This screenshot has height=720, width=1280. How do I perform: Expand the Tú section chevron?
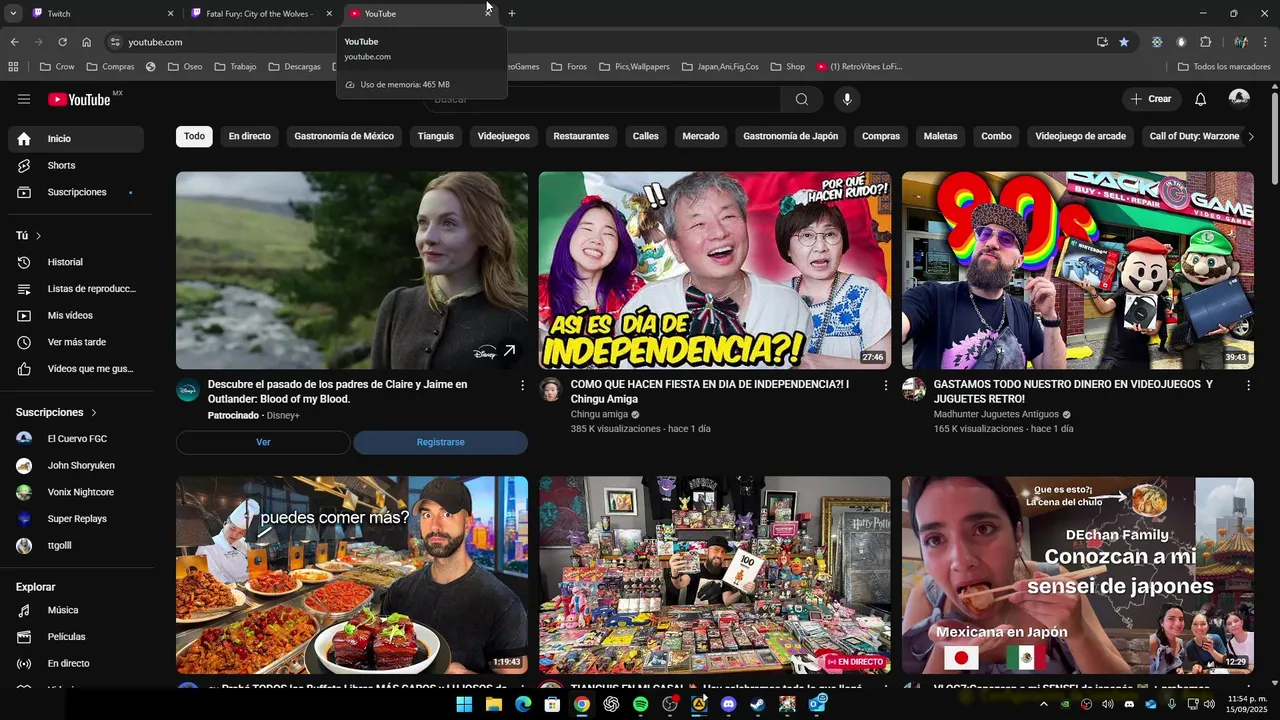39,236
